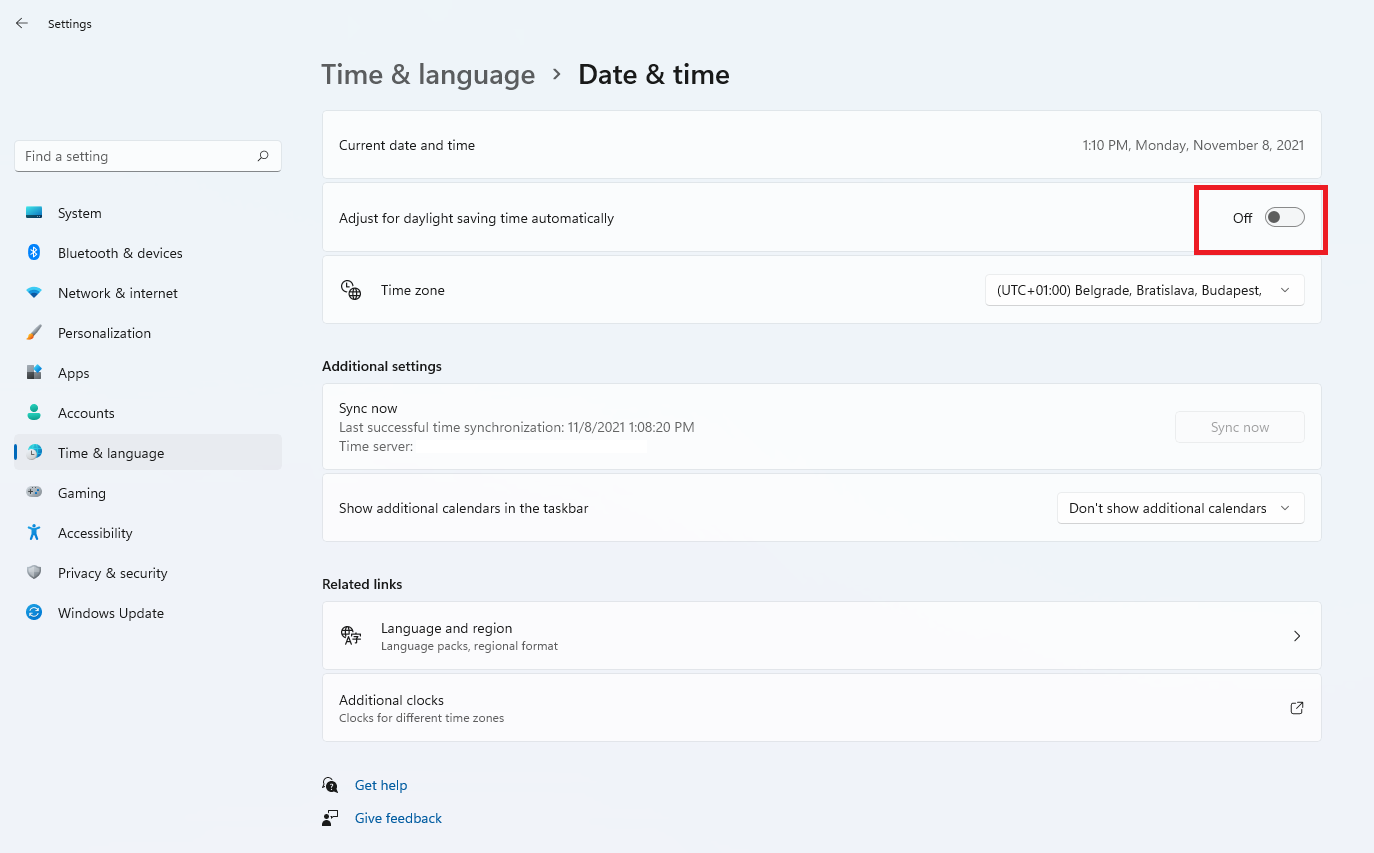This screenshot has width=1374, height=853.
Task: Click the Gaming controller icon
Action: click(34, 493)
